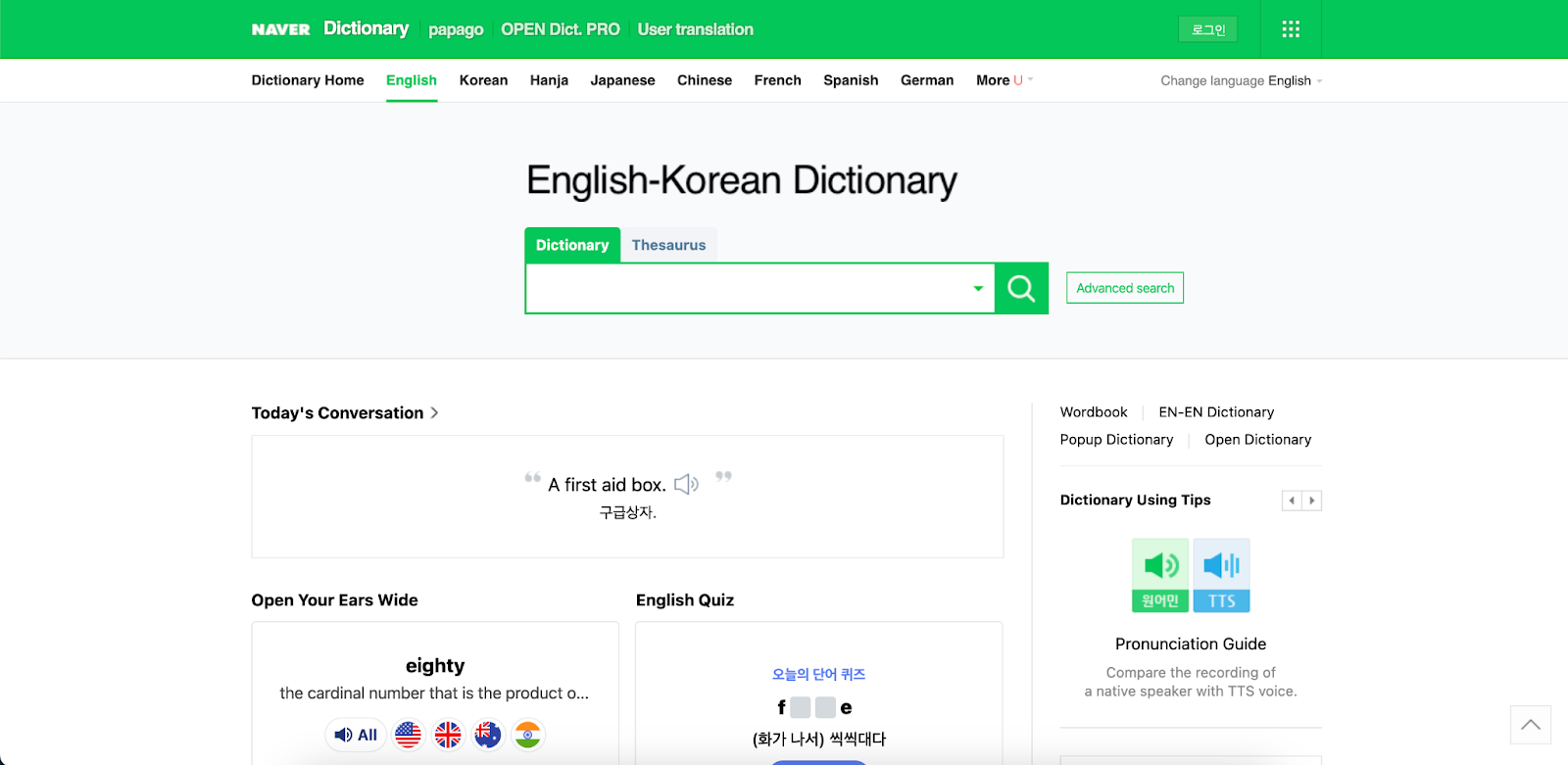This screenshot has width=1568, height=765.
Task: Click the green search magnifier button
Action: coord(1021,288)
